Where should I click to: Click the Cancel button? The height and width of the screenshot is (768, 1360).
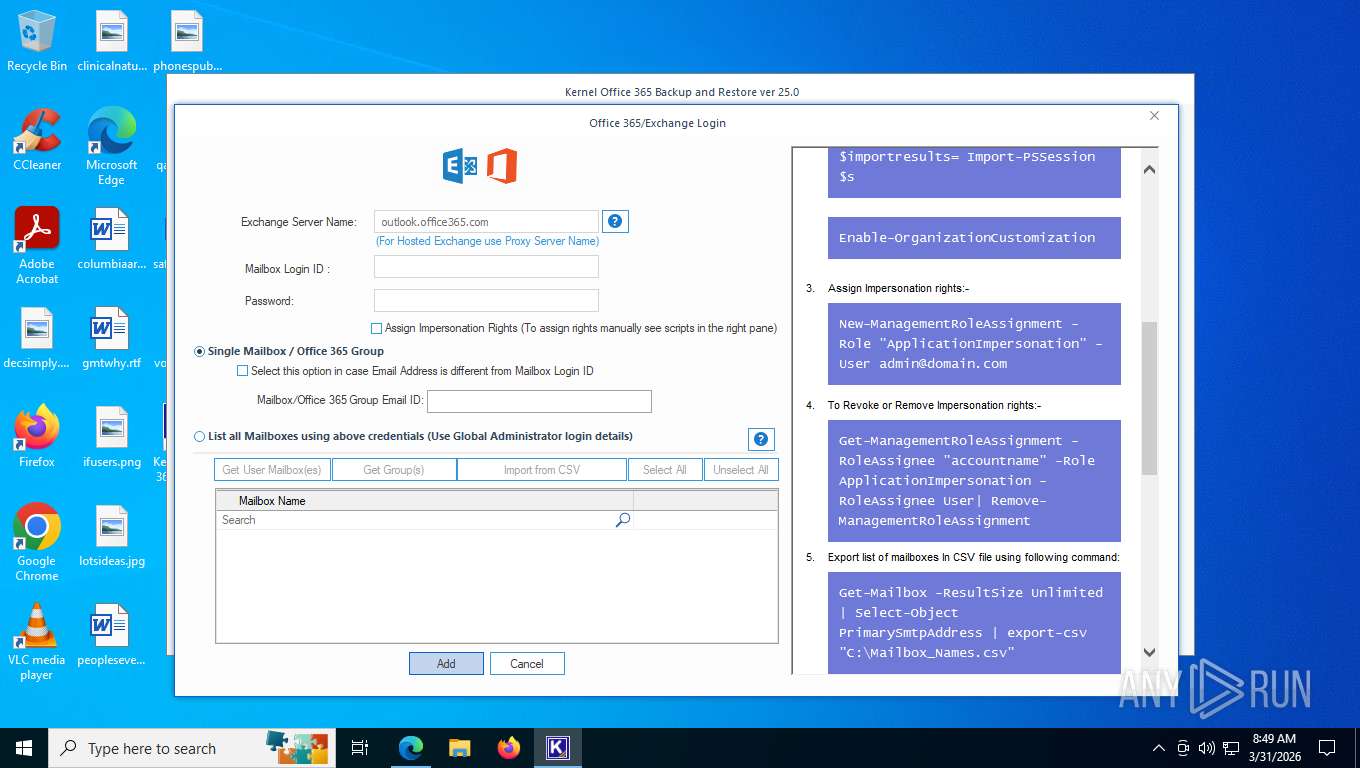[x=527, y=663]
